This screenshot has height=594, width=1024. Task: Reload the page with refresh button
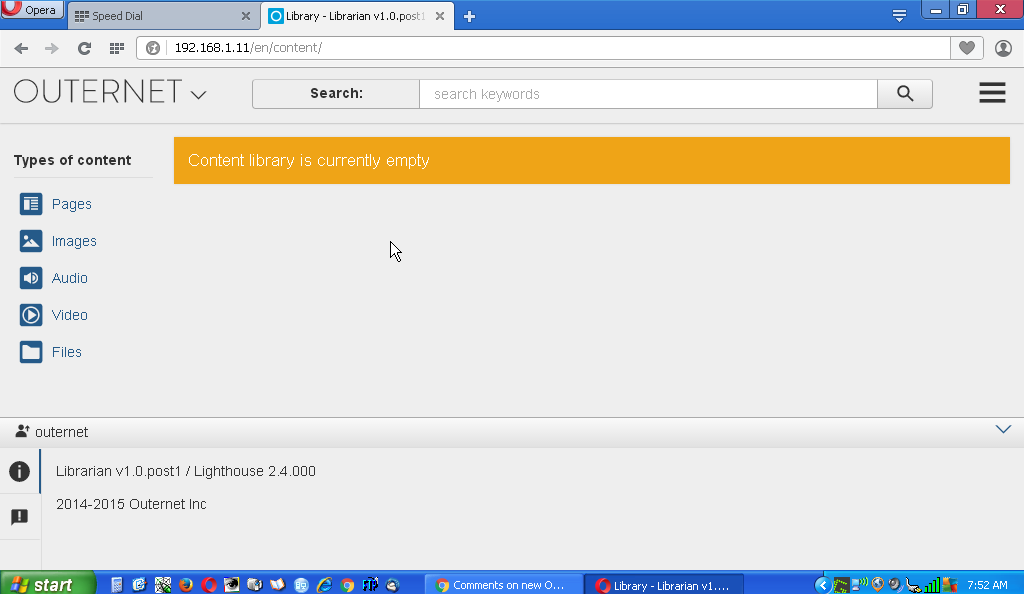84,48
